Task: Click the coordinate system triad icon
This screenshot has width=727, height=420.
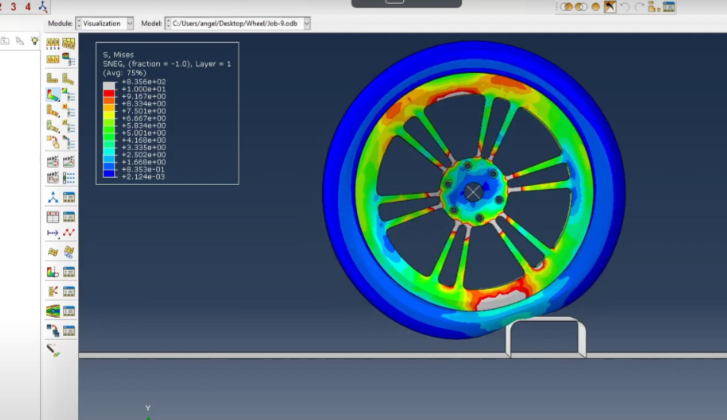Action: click(42, 7)
